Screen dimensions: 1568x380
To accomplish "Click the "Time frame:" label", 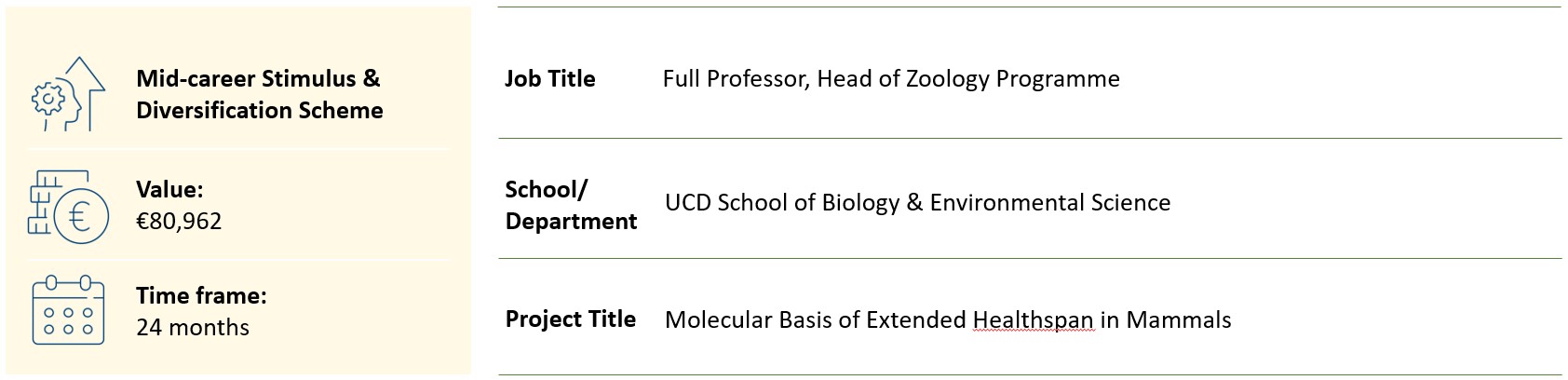I will (201, 295).
